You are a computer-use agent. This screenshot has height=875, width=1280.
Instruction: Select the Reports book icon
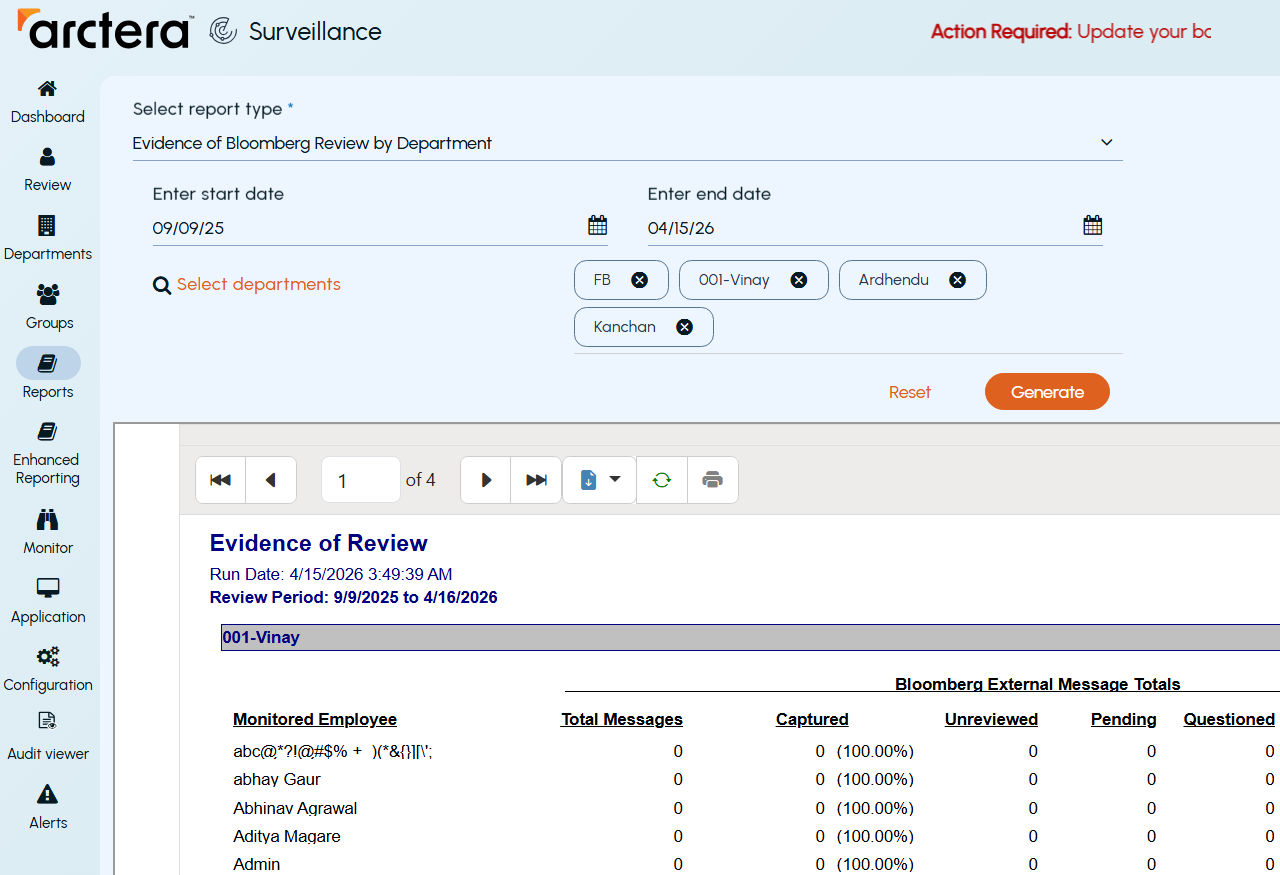48,363
